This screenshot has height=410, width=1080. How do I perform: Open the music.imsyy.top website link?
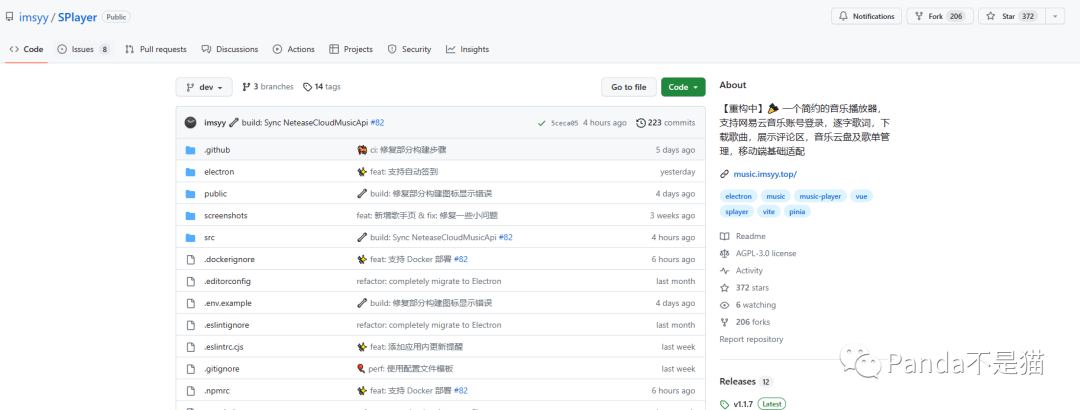coord(765,174)
